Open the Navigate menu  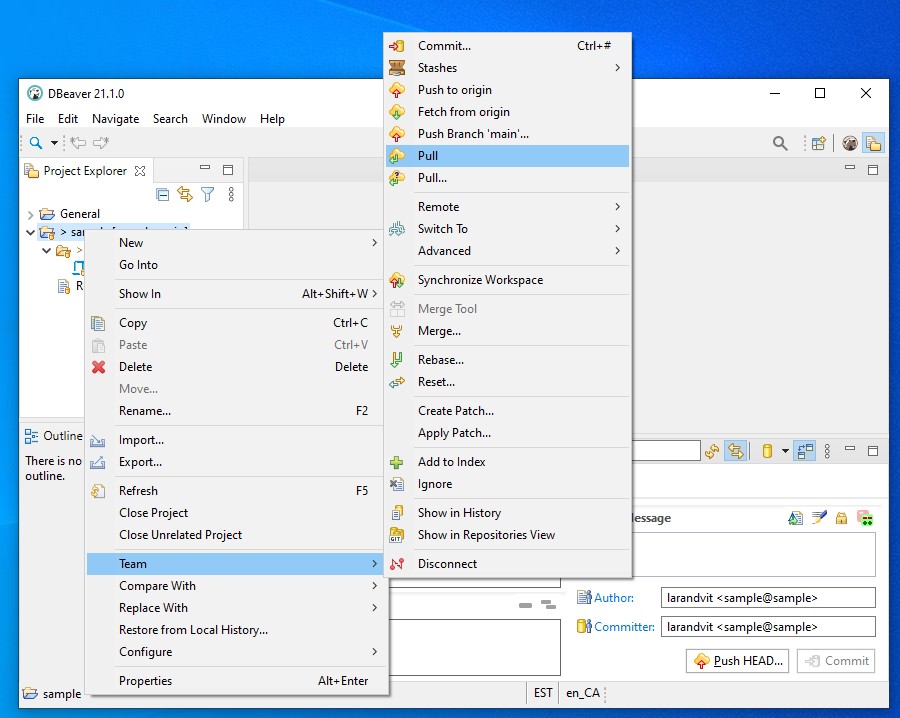115,119
